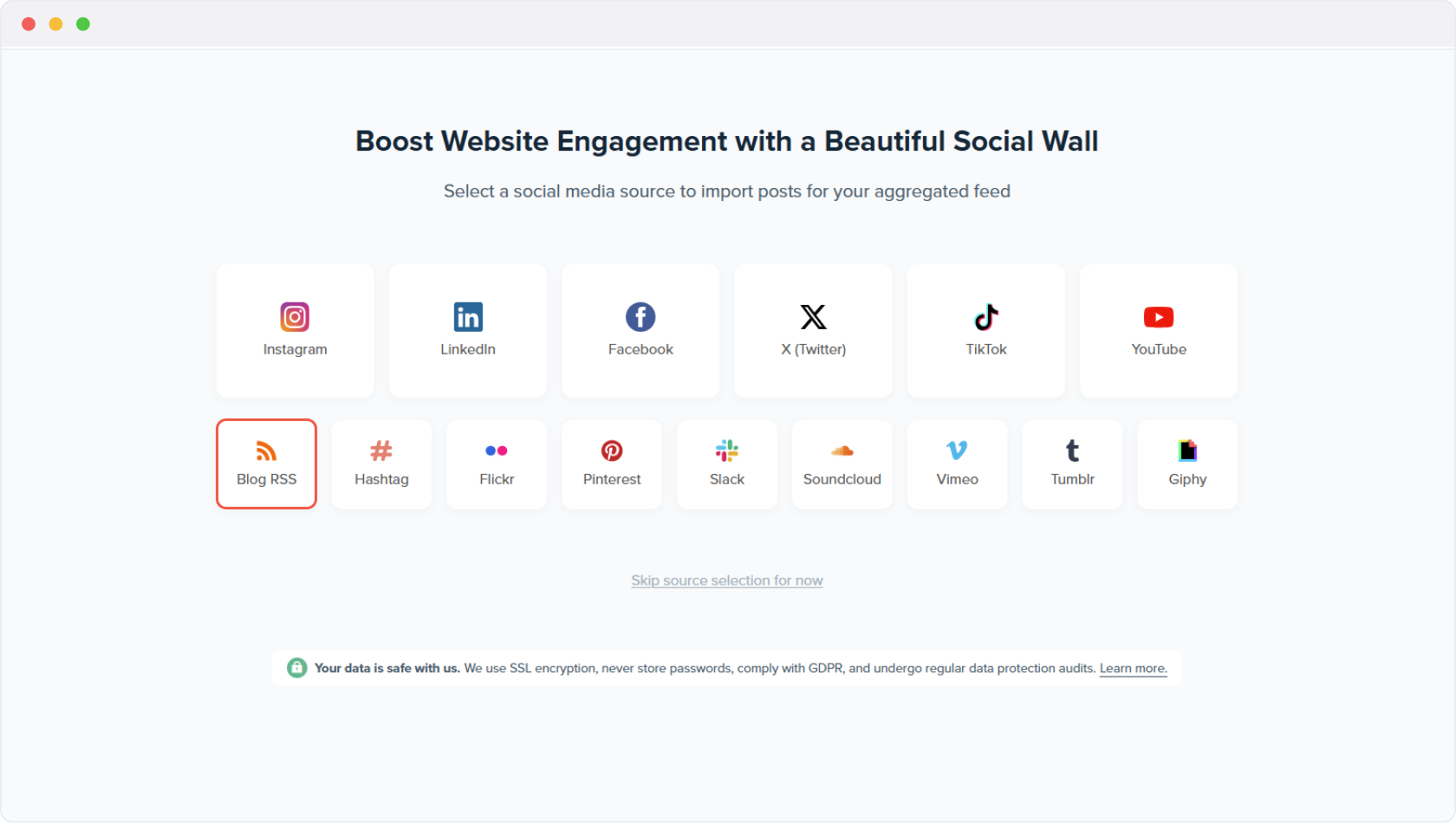Click the Blog RSS feed icon
Screen dimensions: 1456x823
[x=266, y=450]
